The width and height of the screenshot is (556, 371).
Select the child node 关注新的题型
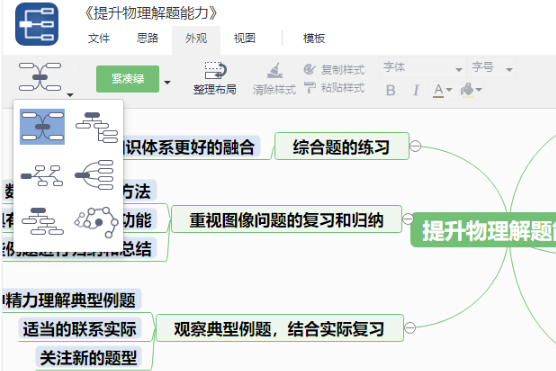89,357
